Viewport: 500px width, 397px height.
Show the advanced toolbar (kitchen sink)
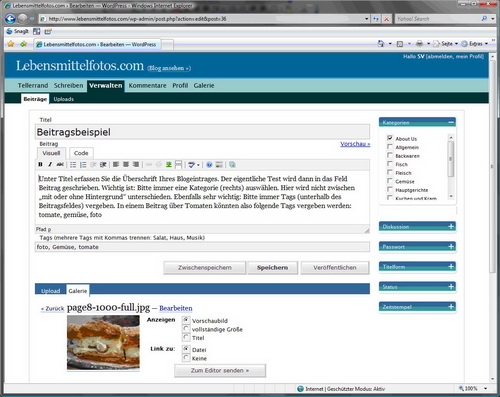tap(219, 165)
